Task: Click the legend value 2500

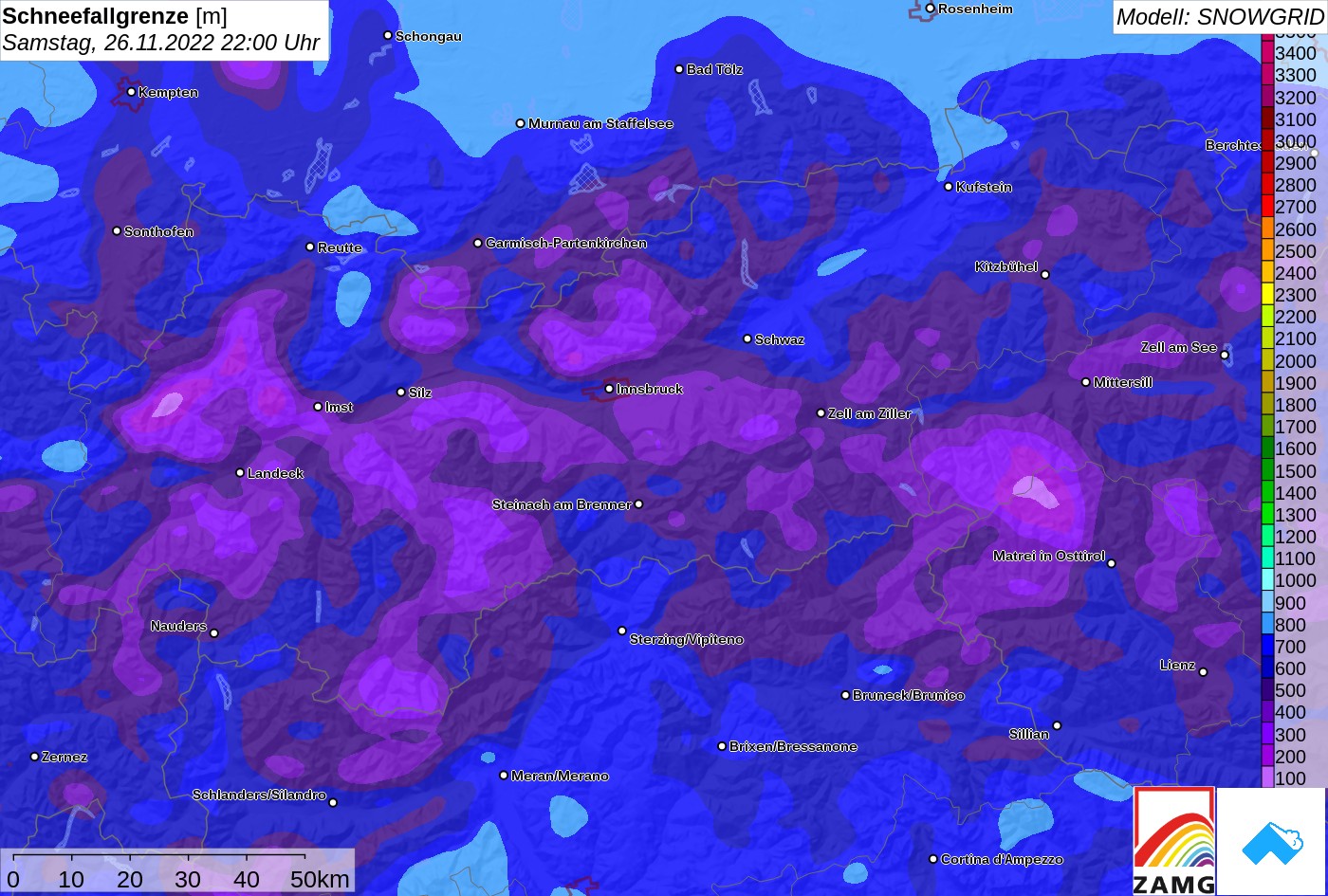Action: 1296,251
